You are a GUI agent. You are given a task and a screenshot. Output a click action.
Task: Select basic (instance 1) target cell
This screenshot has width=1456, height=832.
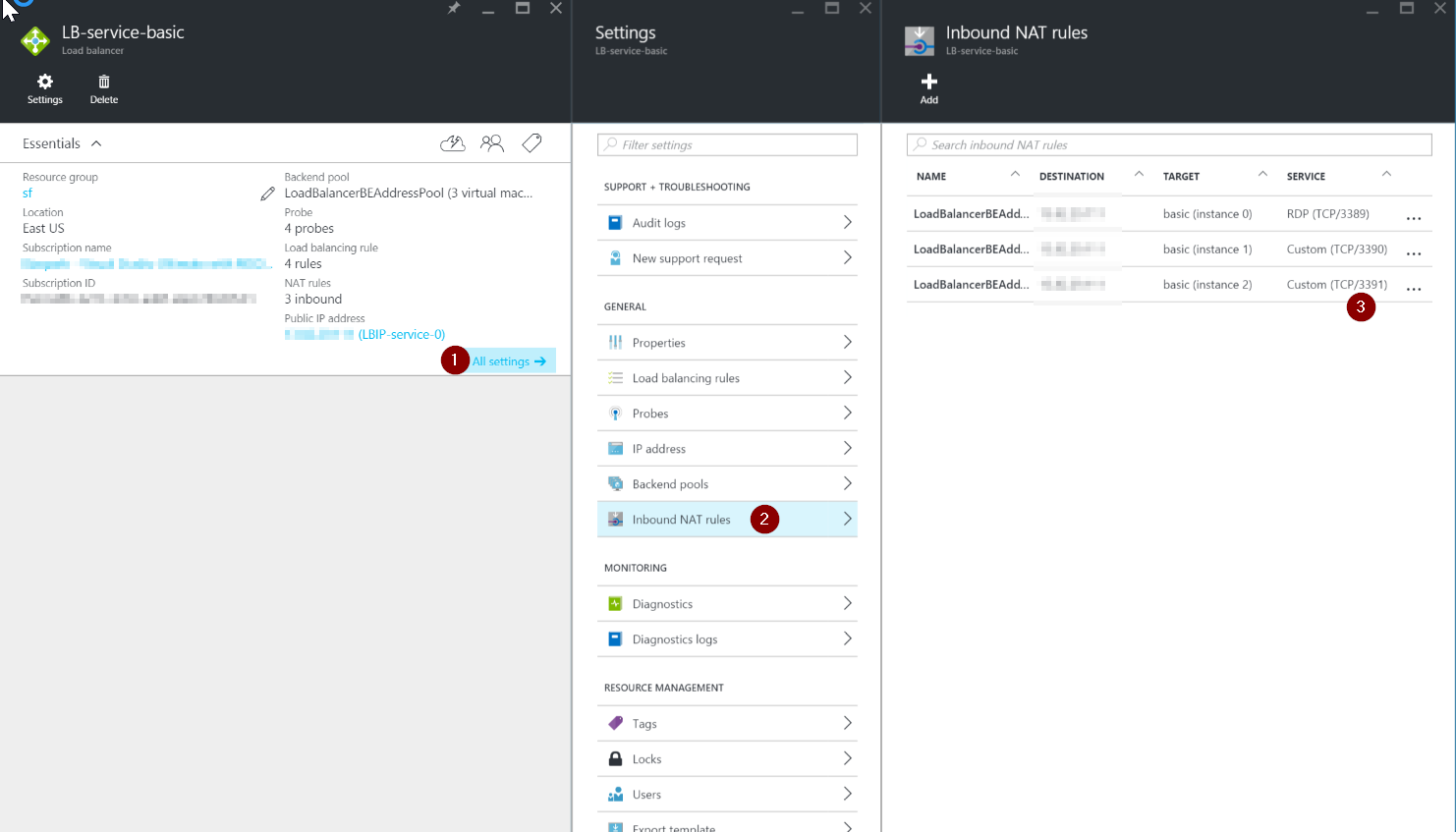coord(1207,250)
